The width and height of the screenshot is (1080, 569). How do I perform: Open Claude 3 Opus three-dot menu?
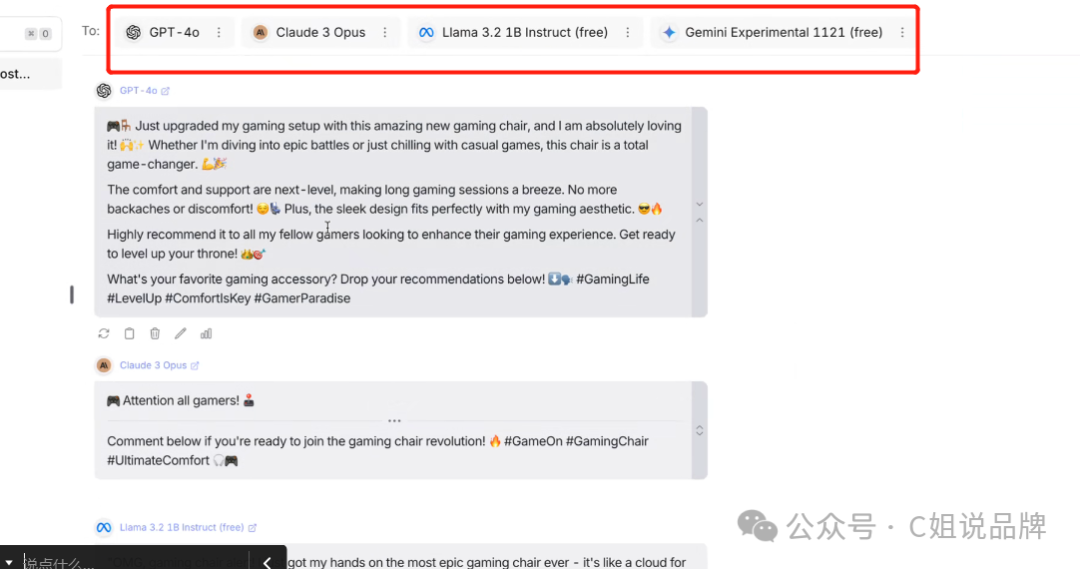point(385,32)
